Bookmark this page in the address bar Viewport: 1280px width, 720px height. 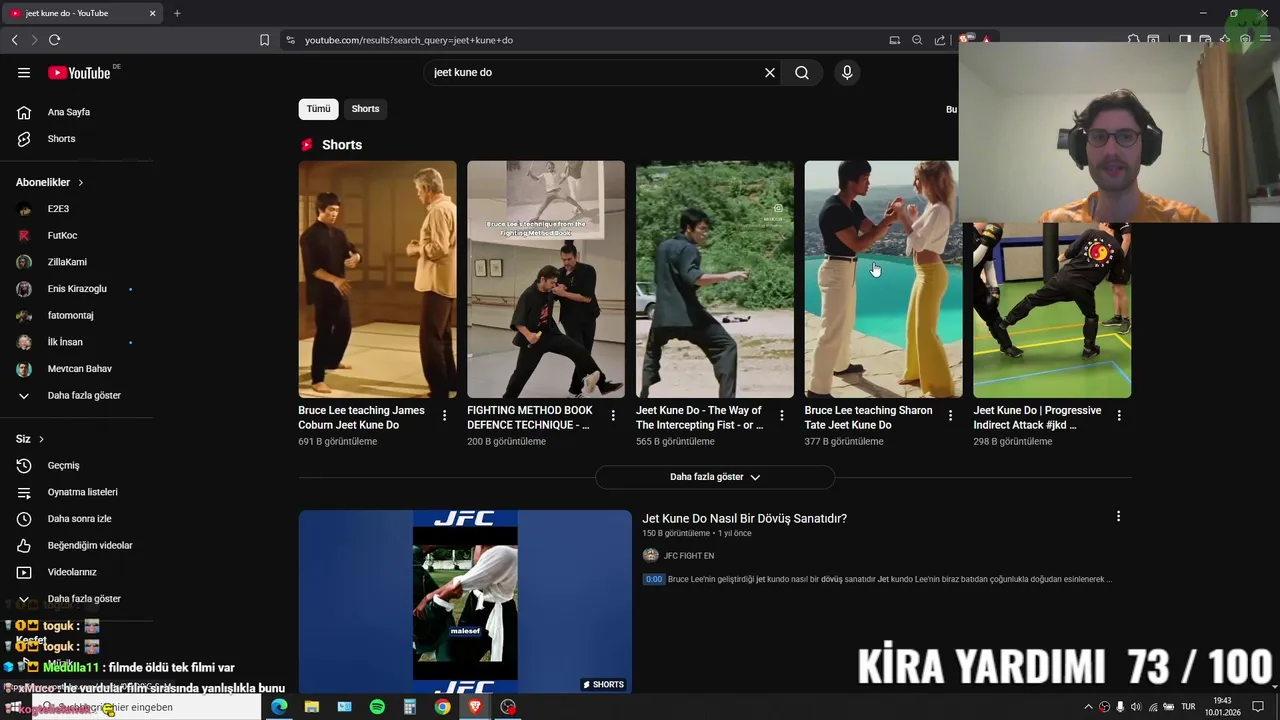coord(264,40)
